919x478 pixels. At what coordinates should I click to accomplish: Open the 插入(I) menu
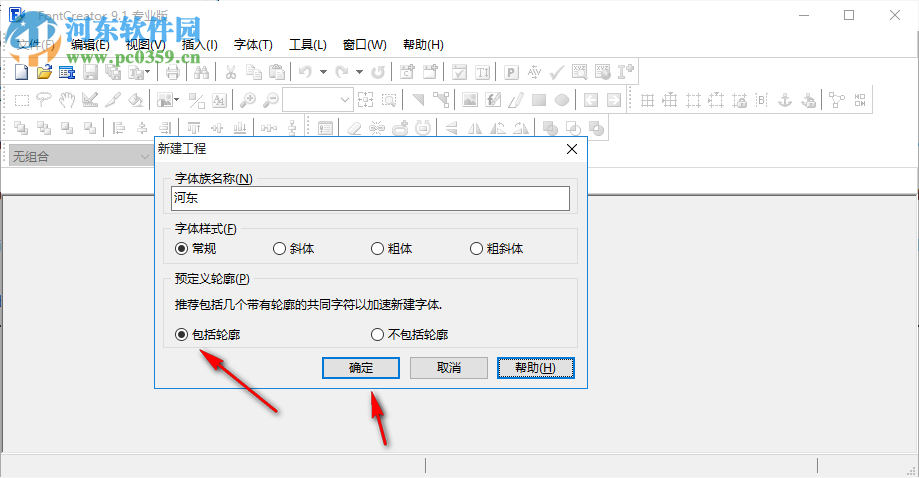199,45
